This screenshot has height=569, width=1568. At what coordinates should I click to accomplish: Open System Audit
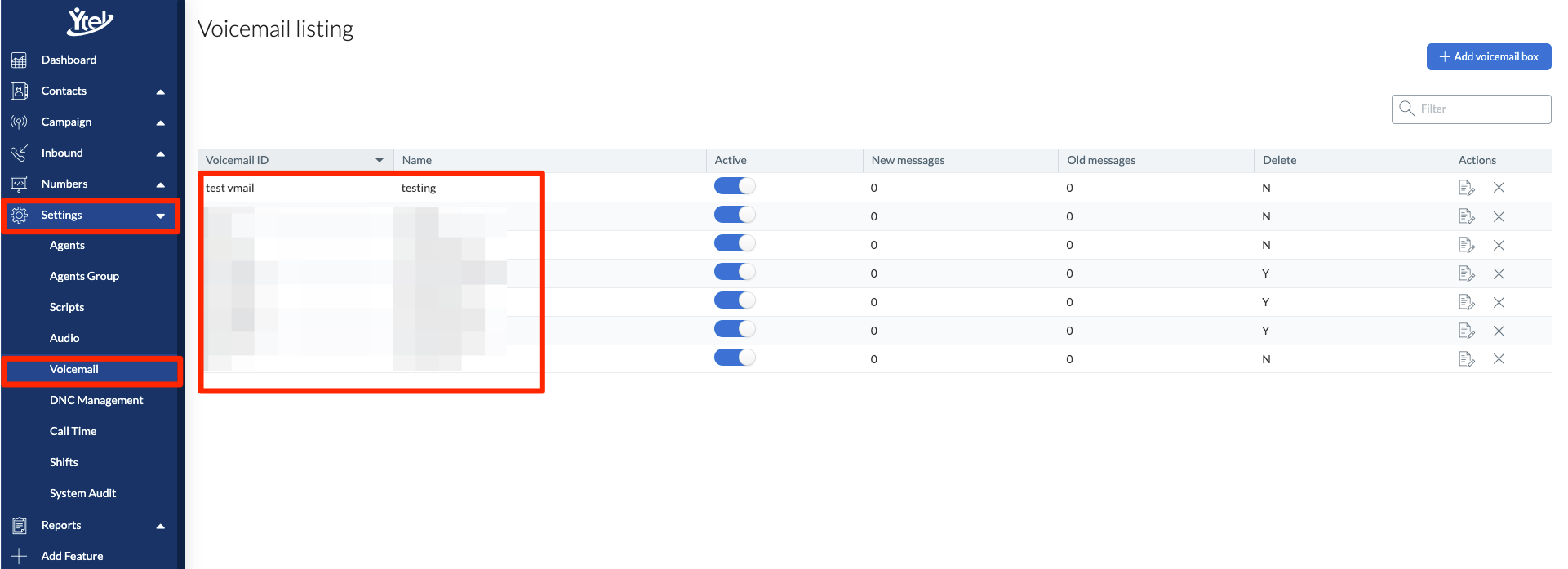pos(82,493)
